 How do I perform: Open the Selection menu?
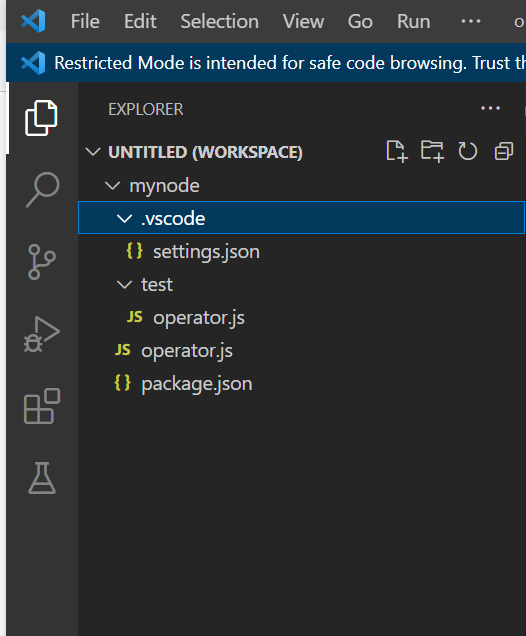pos(219,21)
